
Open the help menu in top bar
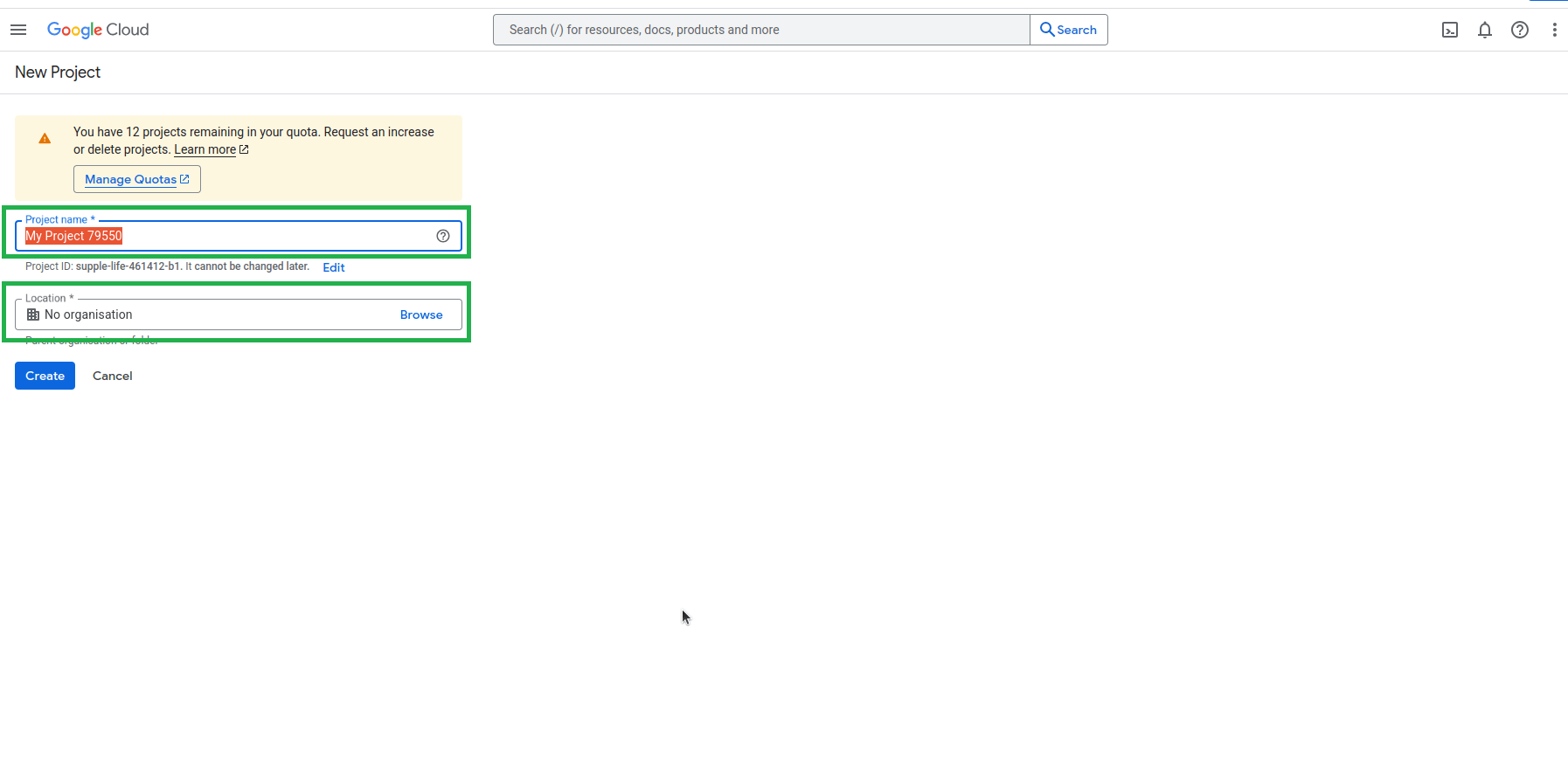1520,30
